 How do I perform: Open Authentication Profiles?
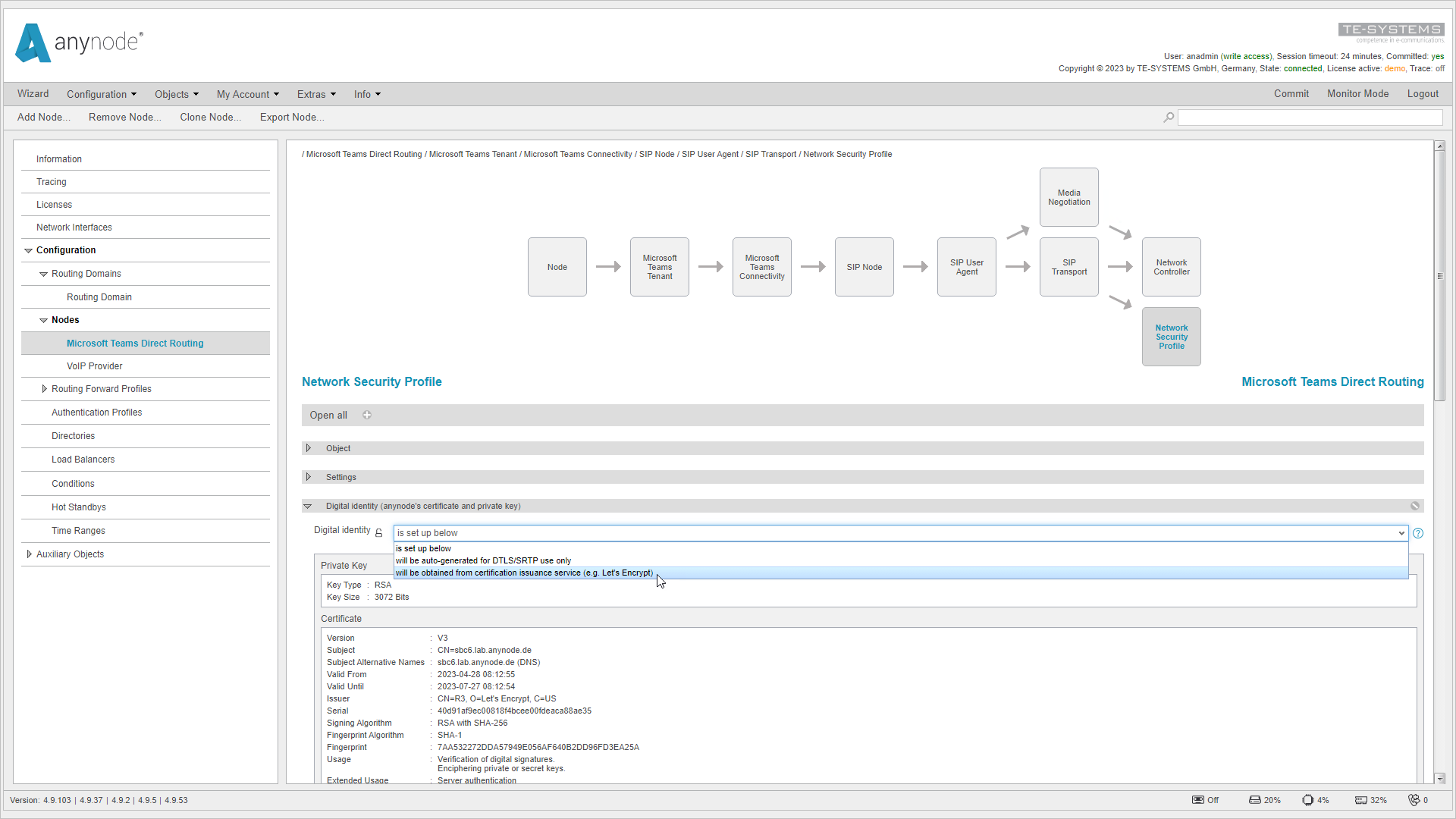click(97, 413)
